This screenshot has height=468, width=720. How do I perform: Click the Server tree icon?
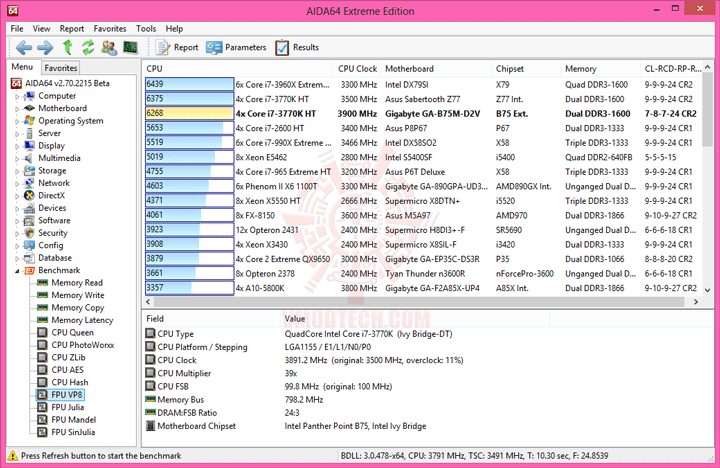[29, 133]
